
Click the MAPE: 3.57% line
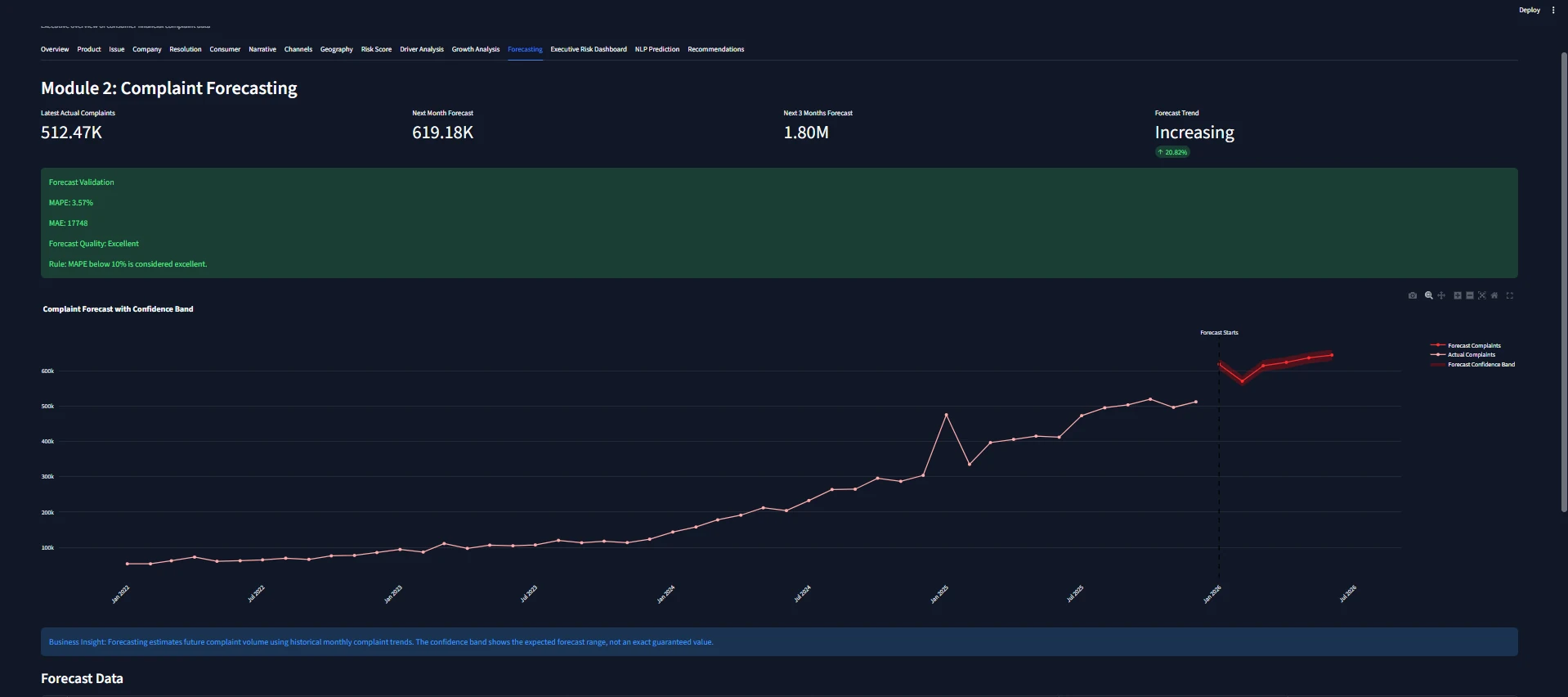tap(71, 203)
